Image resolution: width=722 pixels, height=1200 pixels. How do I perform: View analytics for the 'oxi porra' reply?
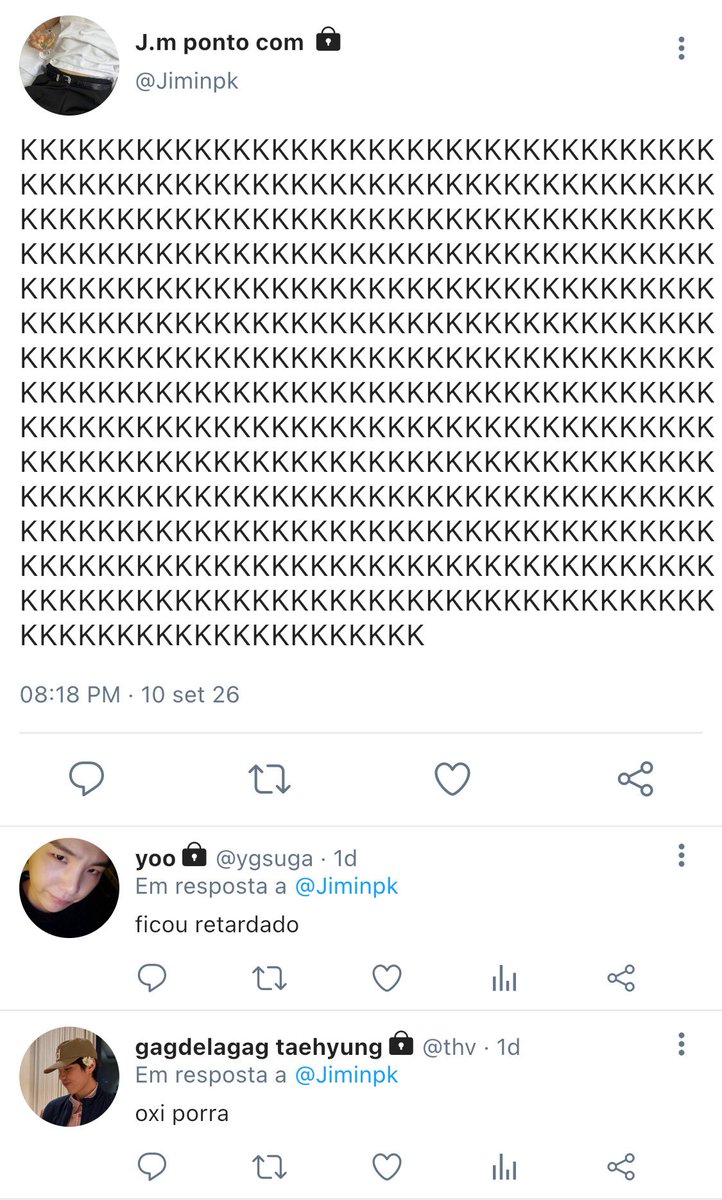(x=504, y=1166)
